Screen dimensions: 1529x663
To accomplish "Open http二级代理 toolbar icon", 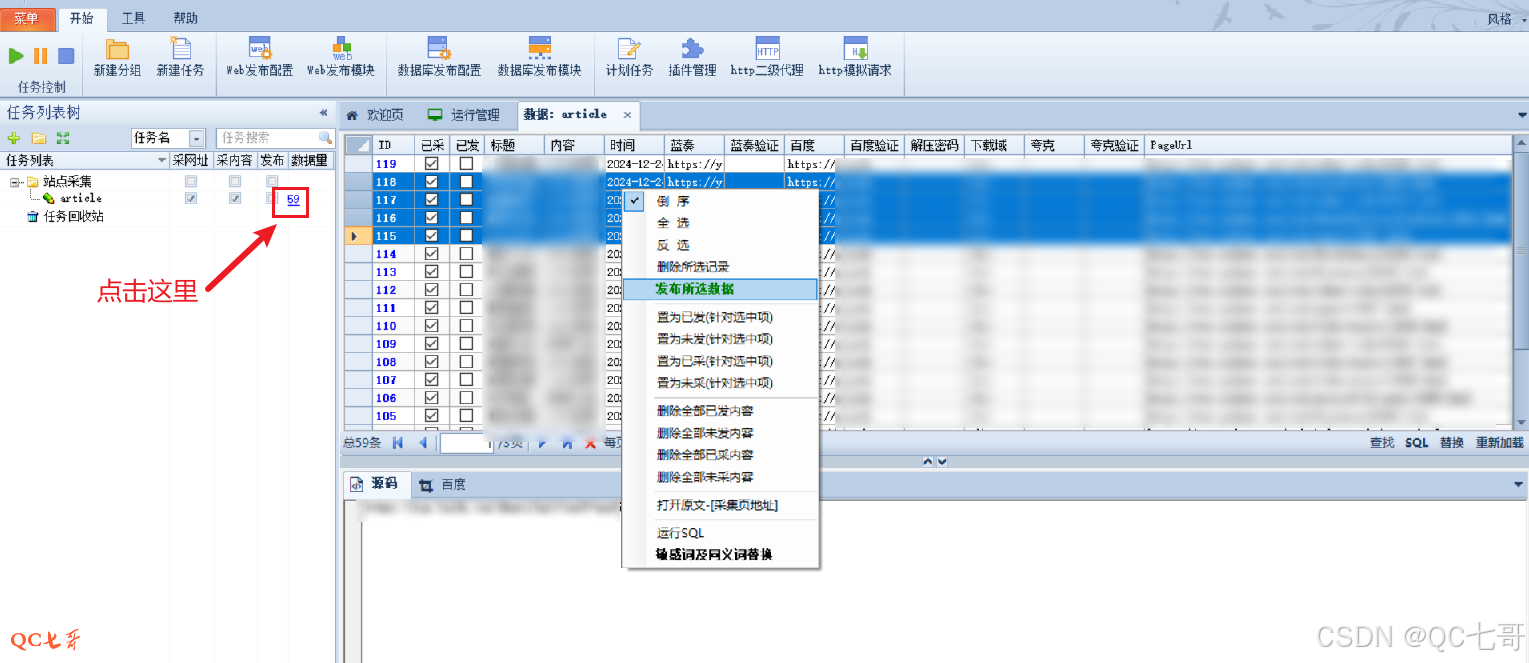I will pos(767,50).
